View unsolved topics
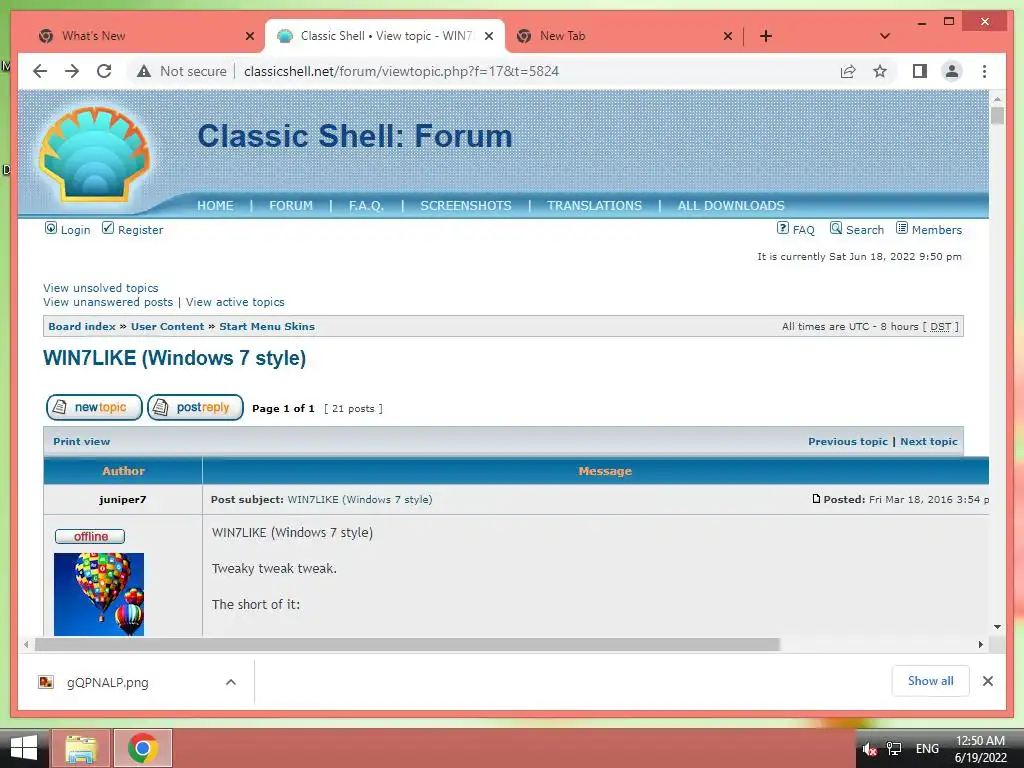The image size is (1024, 768). click(101, 288)
